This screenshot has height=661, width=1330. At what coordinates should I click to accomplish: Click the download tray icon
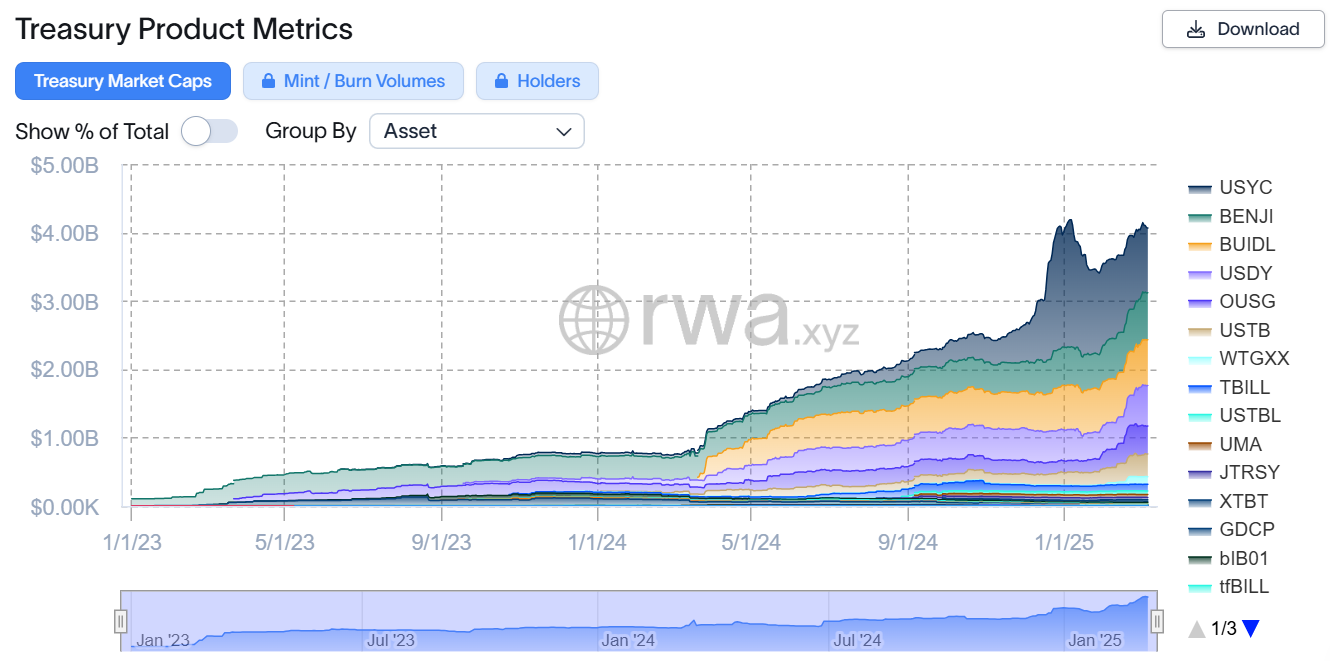pyautogui.click(x=1195, y=29)
